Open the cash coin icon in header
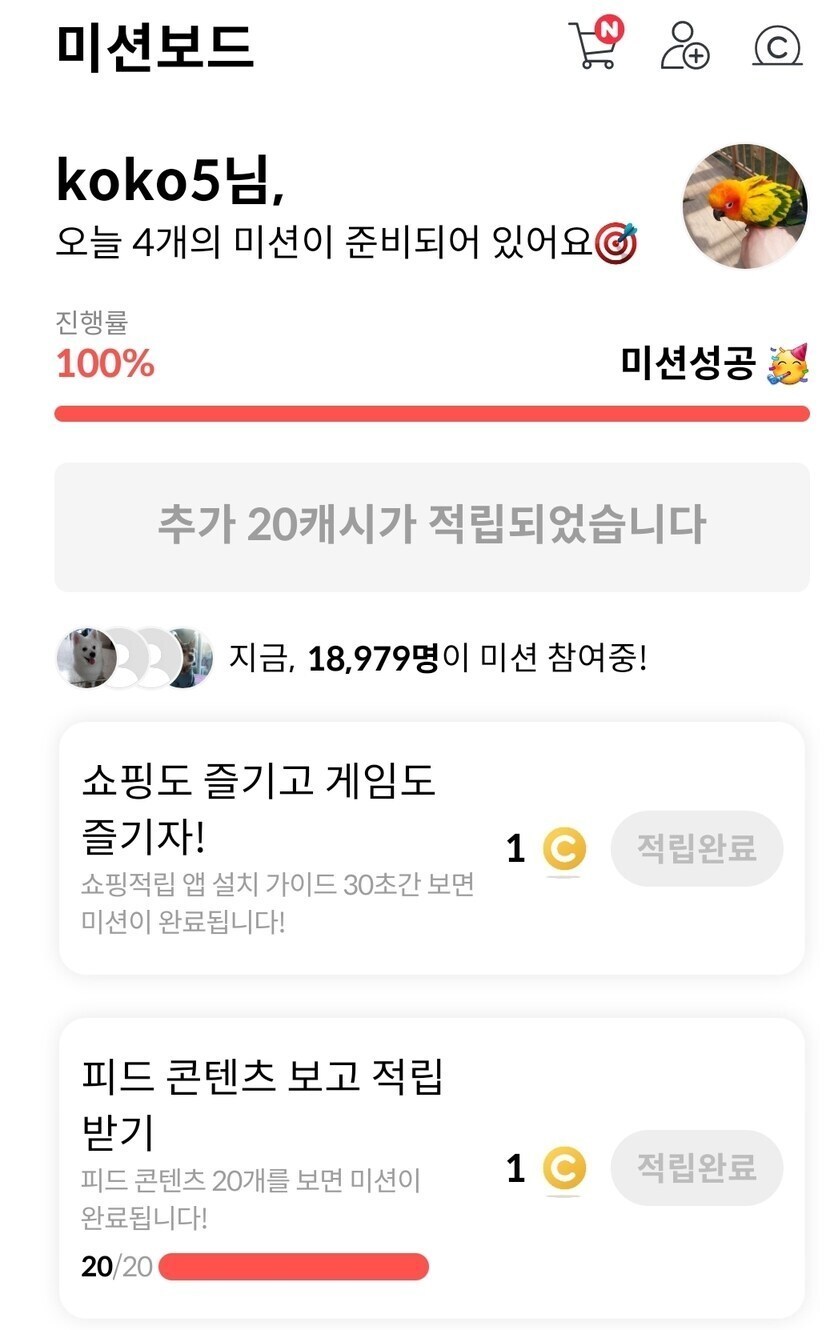The width and height of the screenshot is (830, 1330). [x=777, y=46]
